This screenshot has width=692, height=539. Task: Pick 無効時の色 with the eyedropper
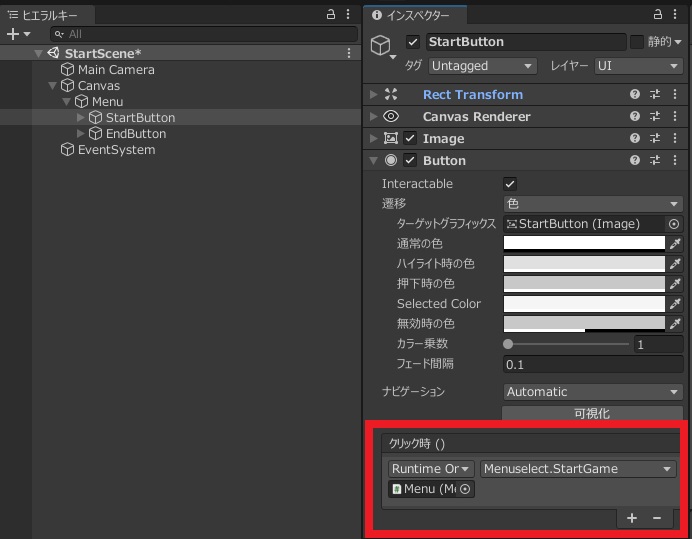point(675,324)
